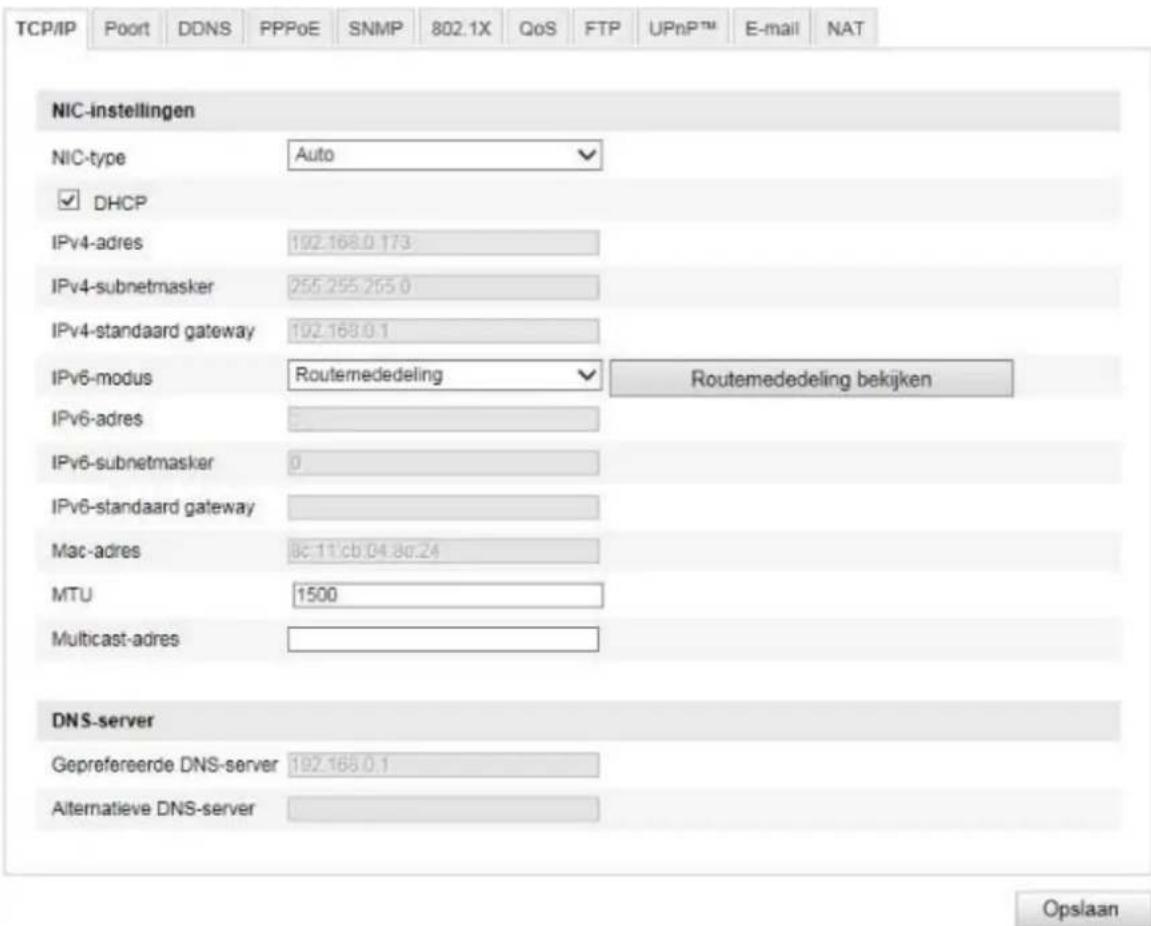
Task: Click the Alternatieve DNS-server field
Action: (x=443, y=809)
